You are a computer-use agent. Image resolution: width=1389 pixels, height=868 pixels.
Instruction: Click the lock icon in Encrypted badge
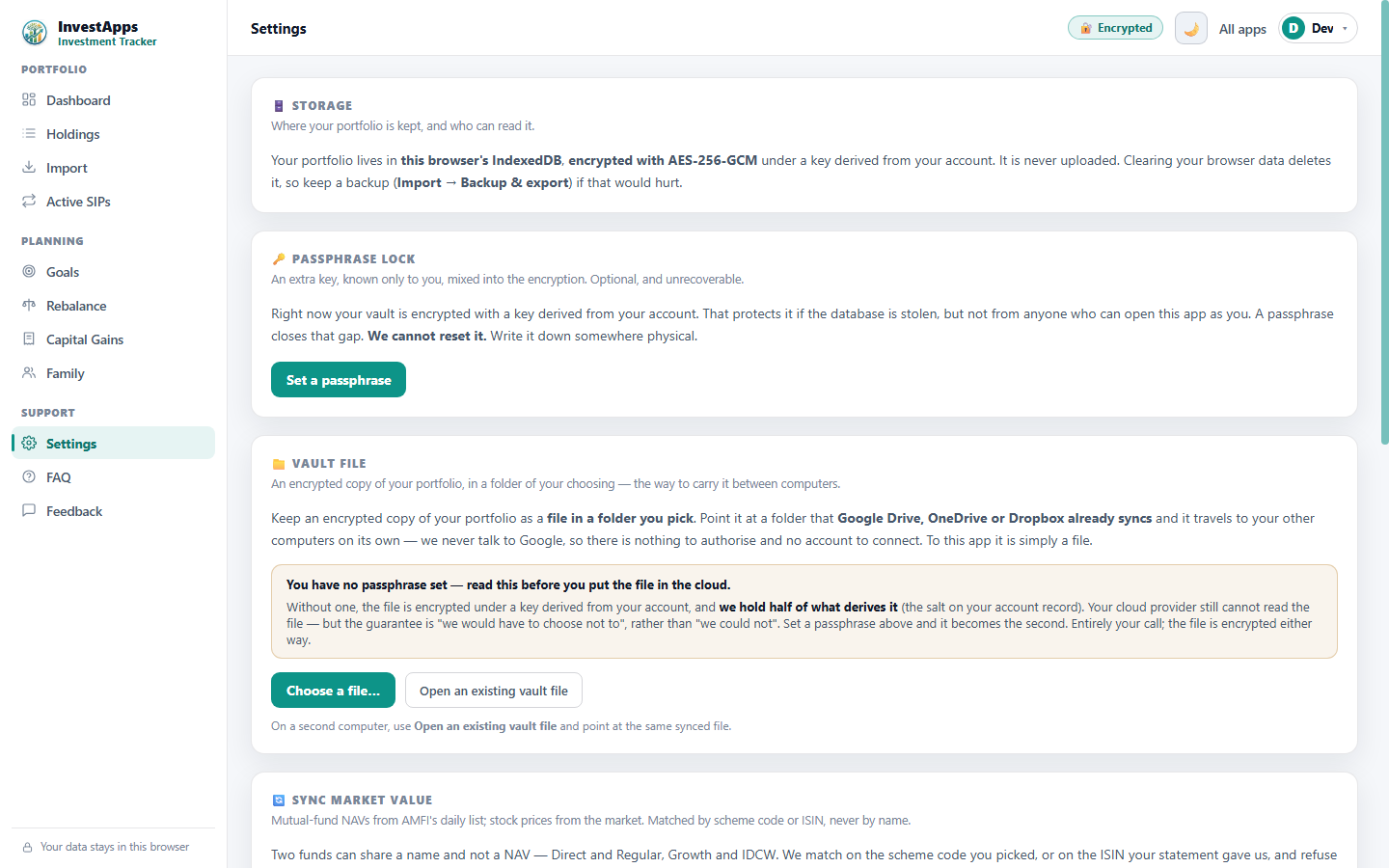coord(1086,28)
